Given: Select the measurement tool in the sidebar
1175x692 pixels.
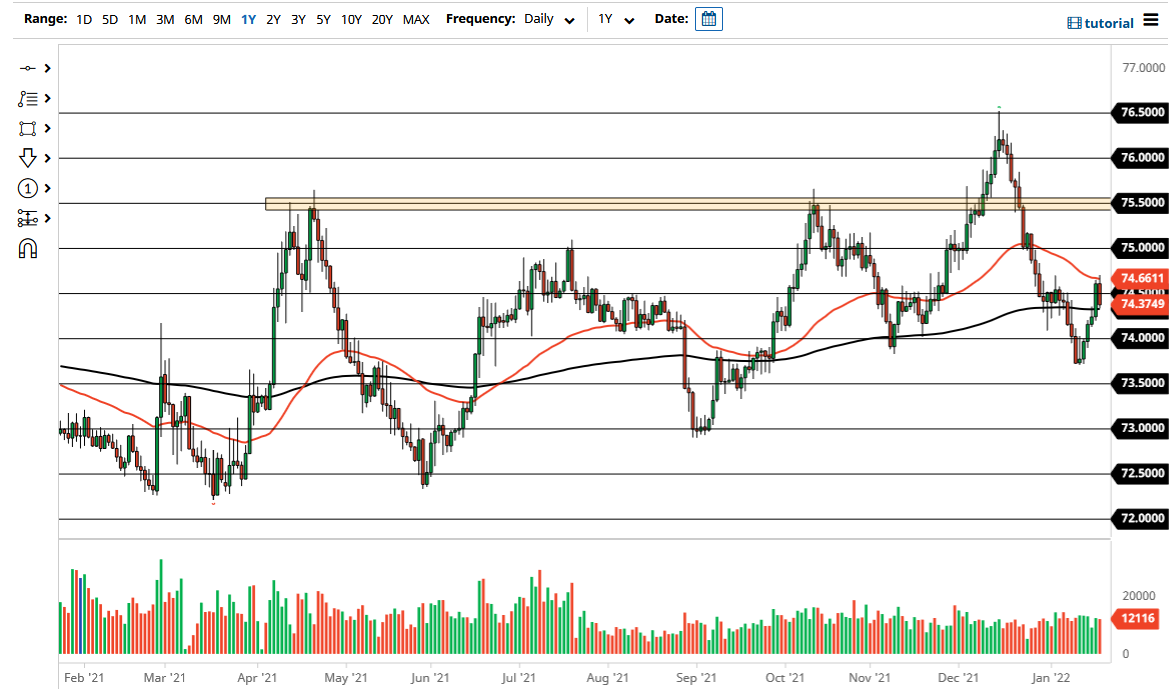Looking at the screenshot, I should click(x=27, y=218).
